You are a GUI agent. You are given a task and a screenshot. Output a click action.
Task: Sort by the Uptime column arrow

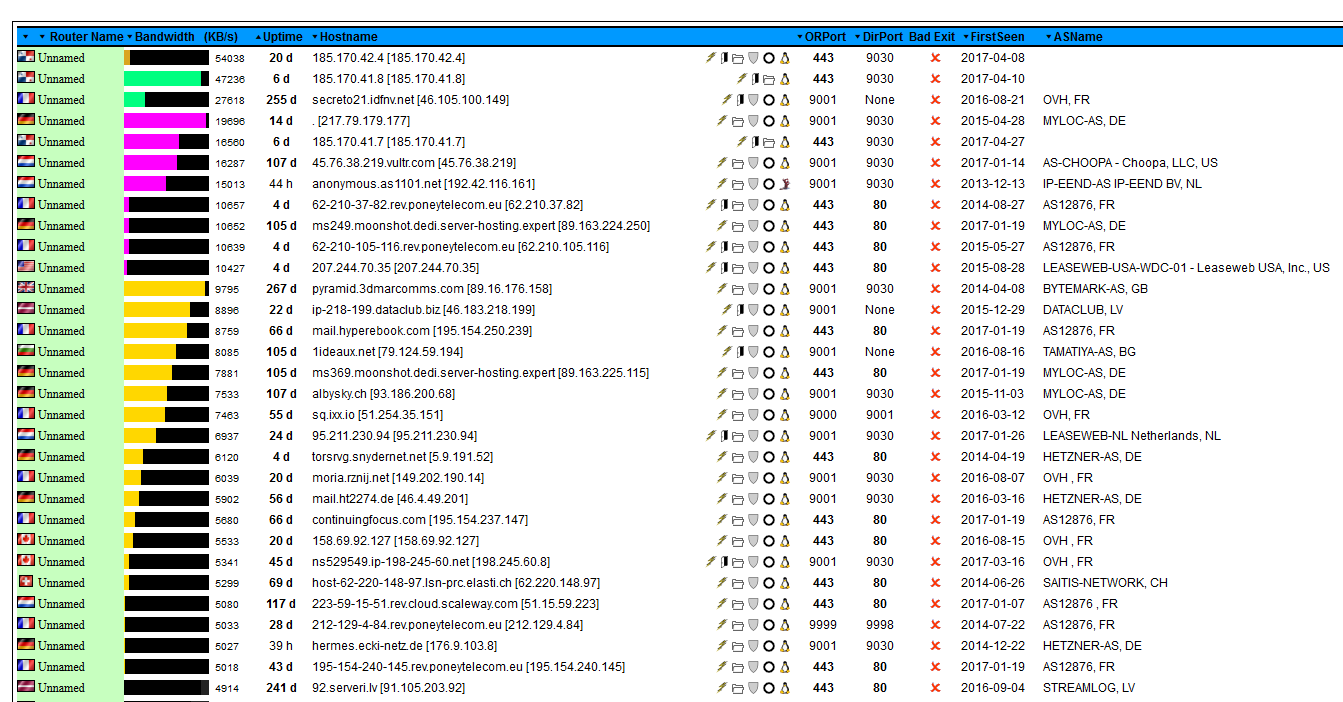point(259,37)
